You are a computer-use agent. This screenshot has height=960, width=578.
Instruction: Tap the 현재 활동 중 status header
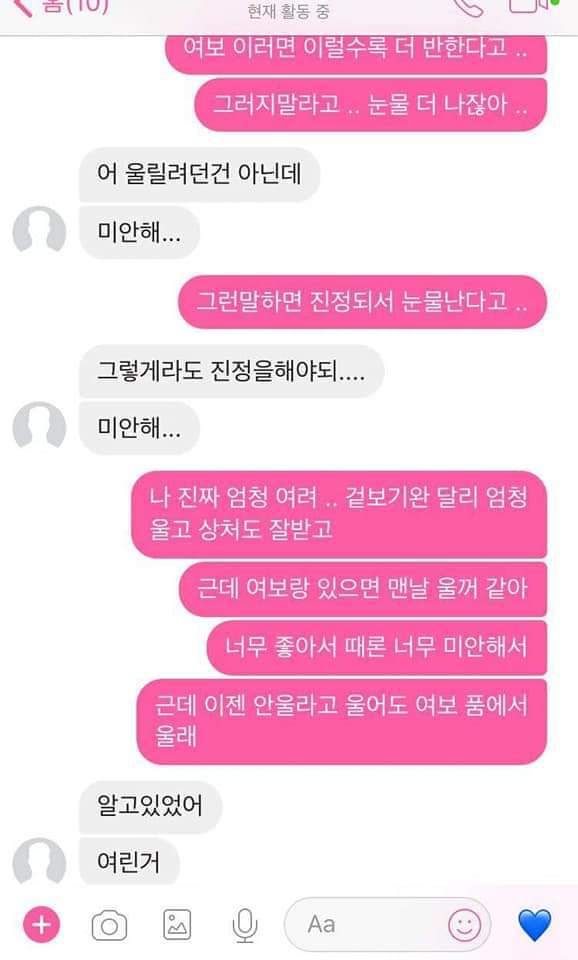click(288, 11)
